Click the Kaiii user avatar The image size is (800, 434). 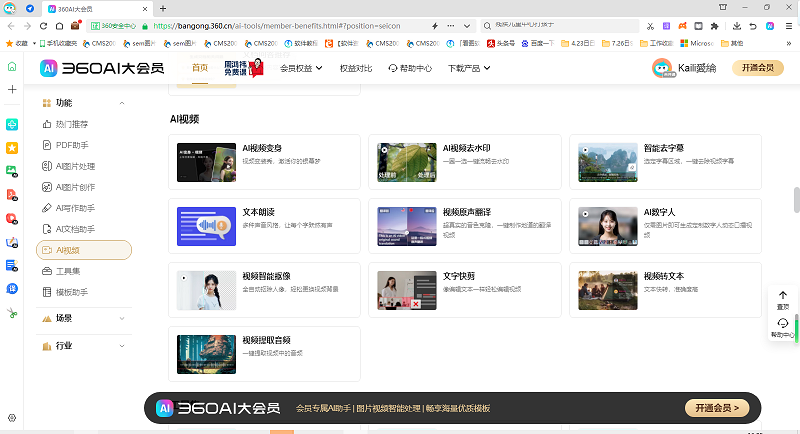[662, 68]
